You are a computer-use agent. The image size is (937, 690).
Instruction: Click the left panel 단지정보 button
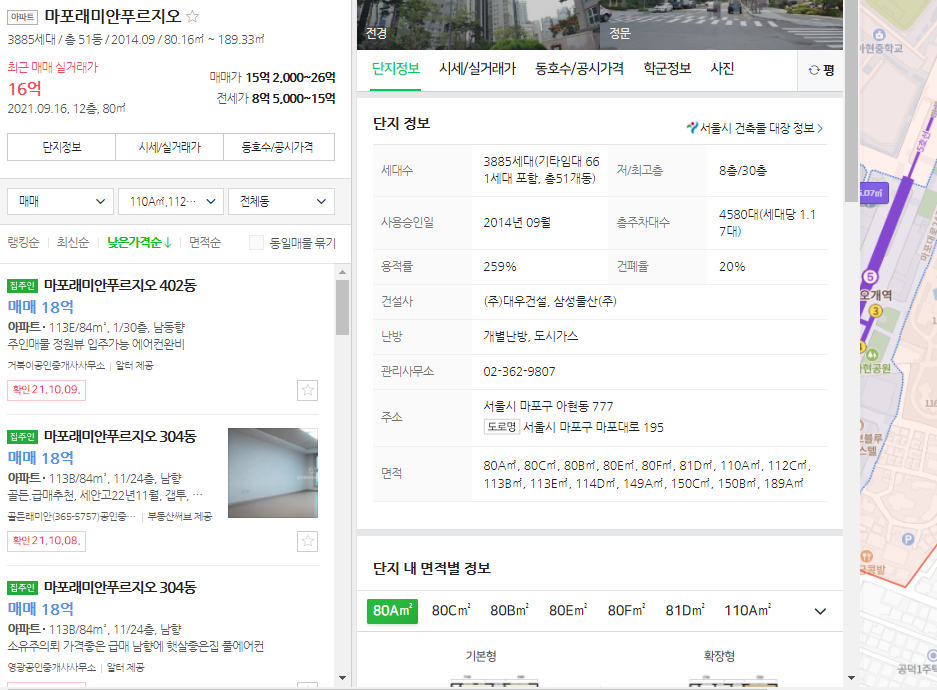tap(62, 147)
